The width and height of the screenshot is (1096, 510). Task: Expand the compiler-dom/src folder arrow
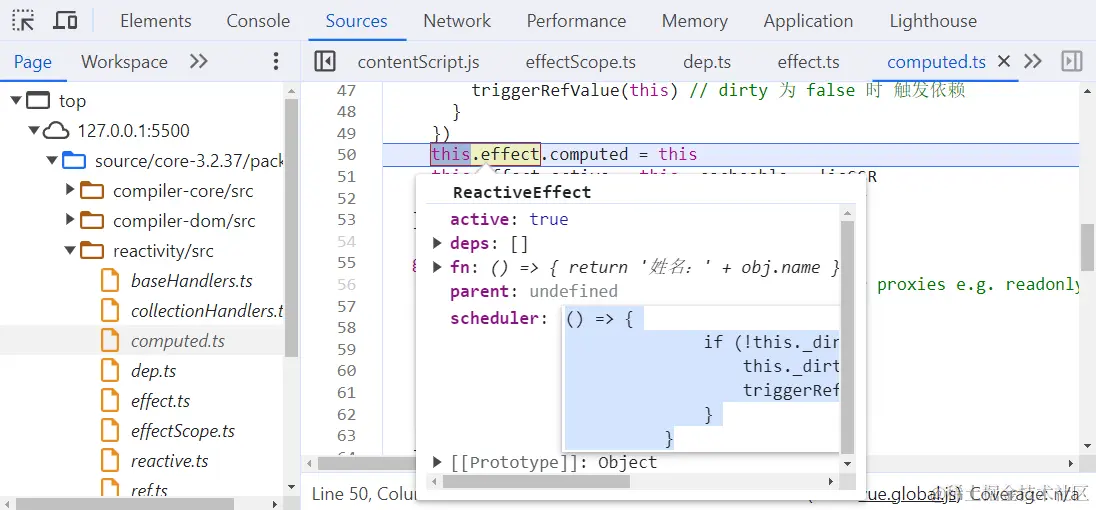coord(69,219)
